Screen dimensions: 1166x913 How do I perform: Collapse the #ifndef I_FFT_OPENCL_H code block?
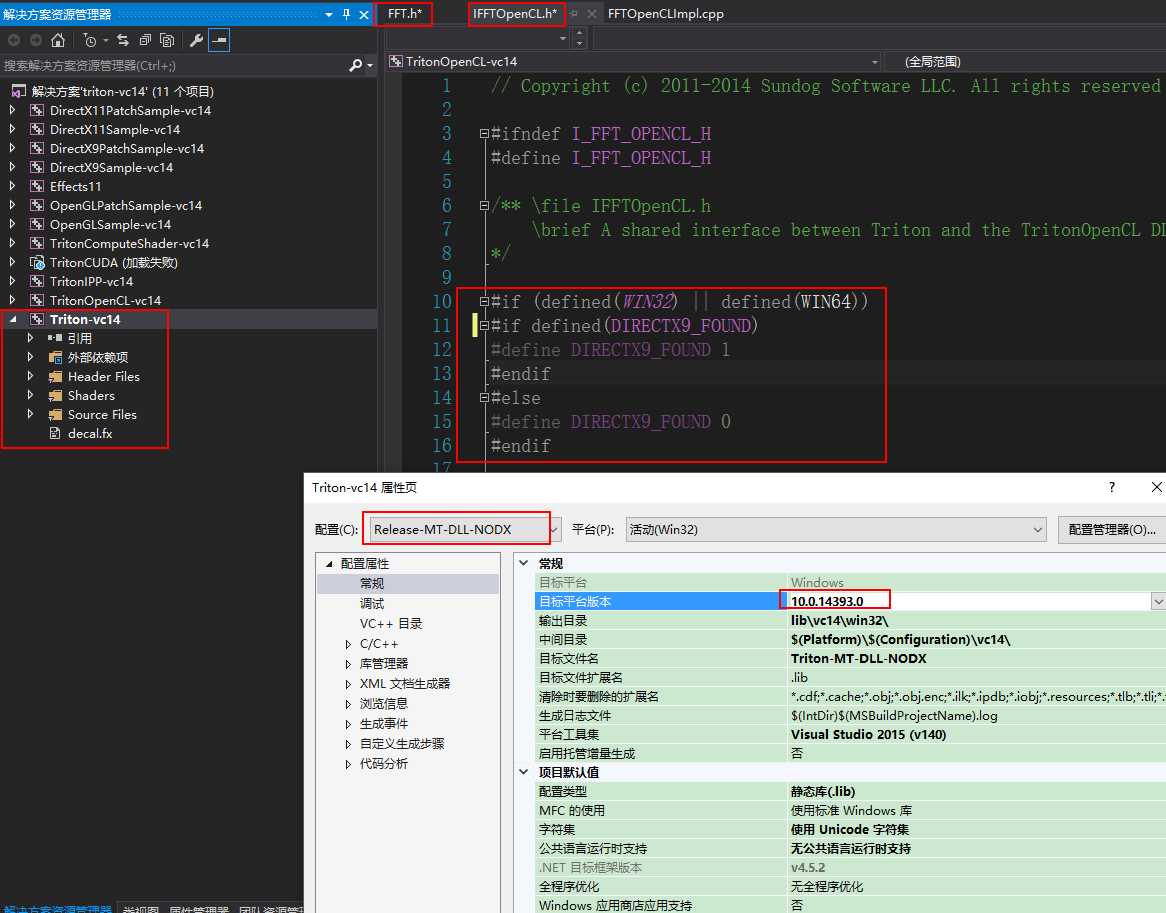(x=484, y=134)
